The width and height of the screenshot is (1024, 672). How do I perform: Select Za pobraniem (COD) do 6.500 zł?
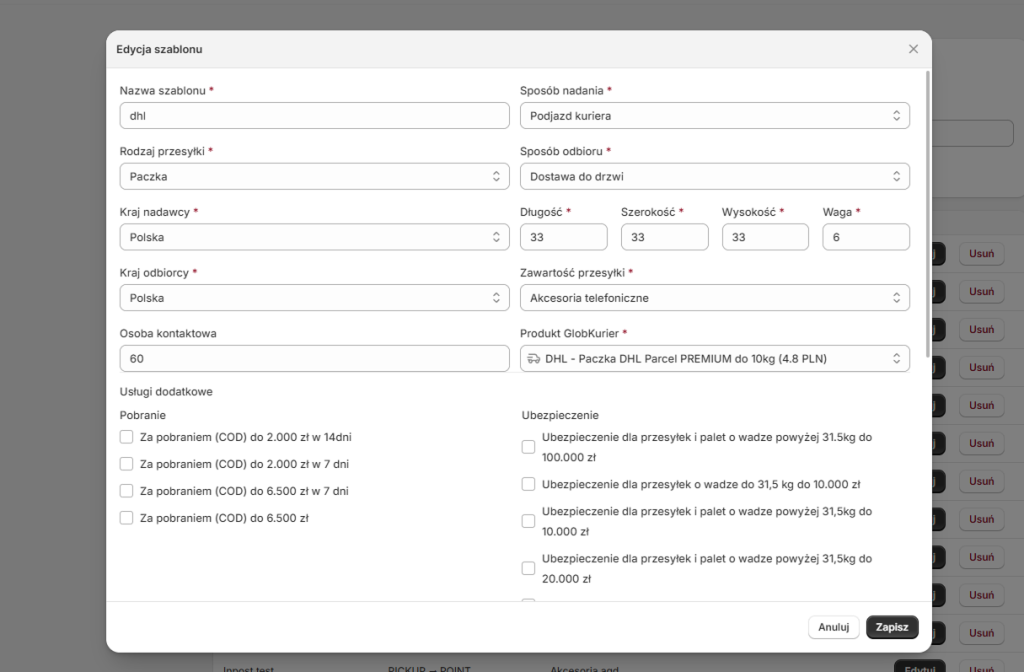[x=127, y=518]
